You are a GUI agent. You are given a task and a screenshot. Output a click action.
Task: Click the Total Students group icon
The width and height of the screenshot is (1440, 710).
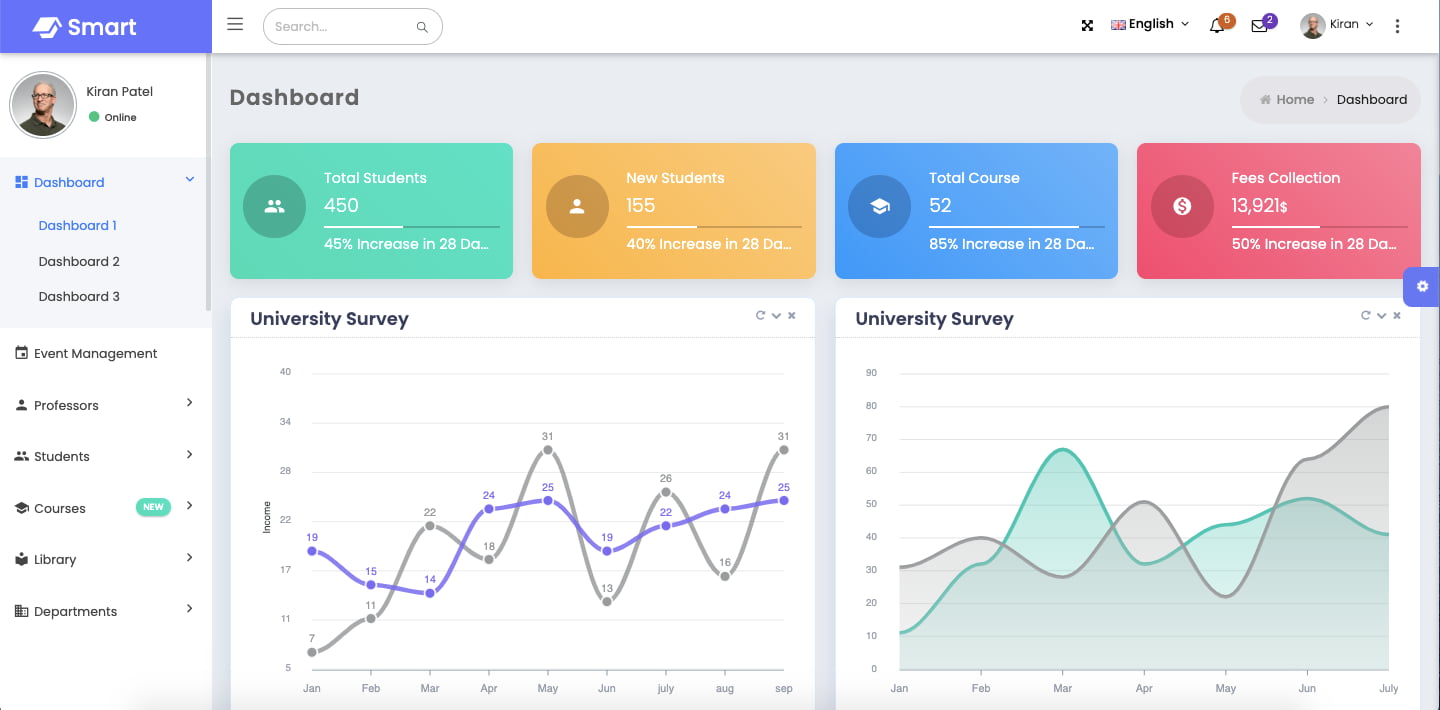(x=274, y=206)
